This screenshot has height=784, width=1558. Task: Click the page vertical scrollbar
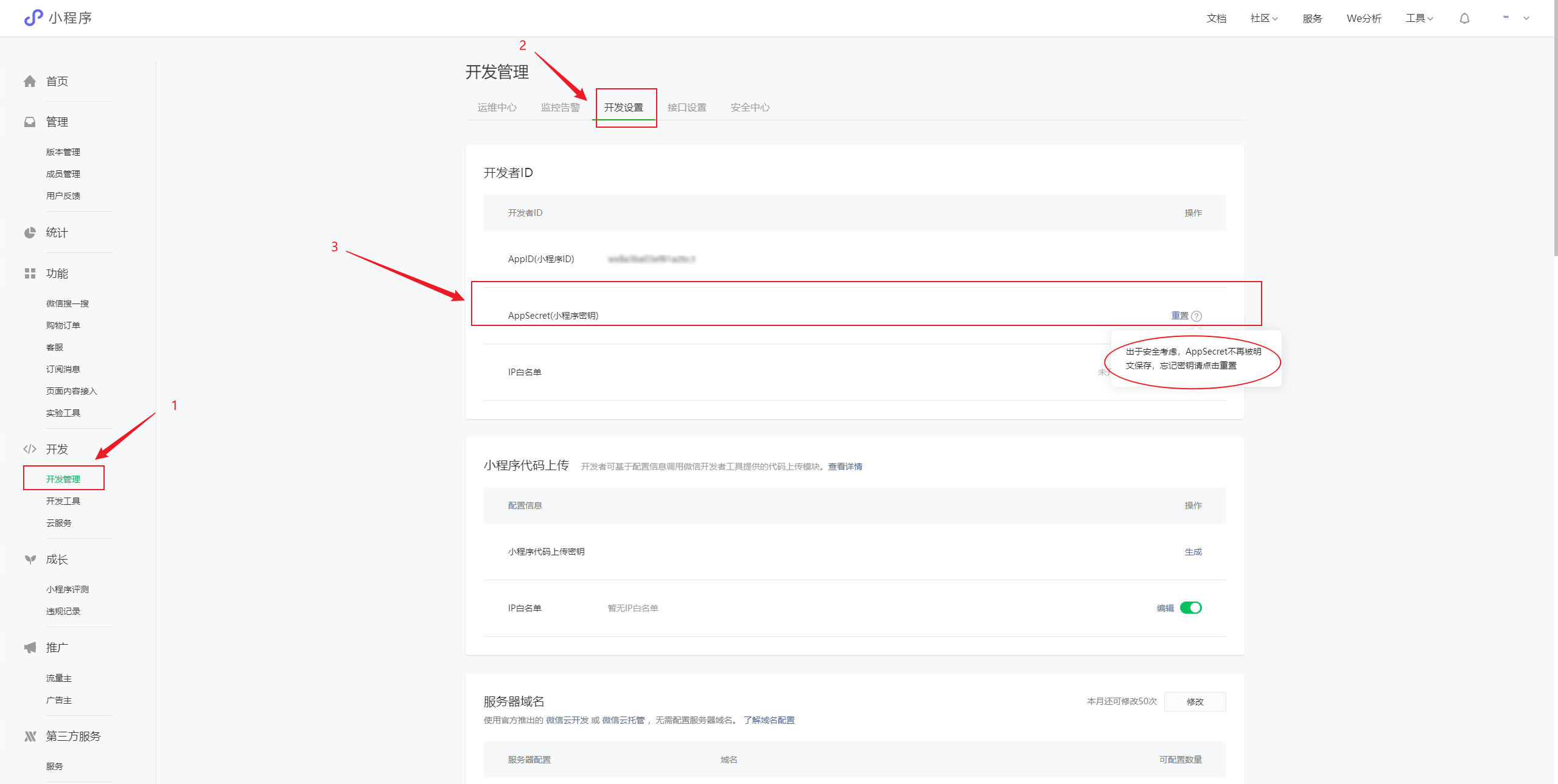pos(1556,128)
